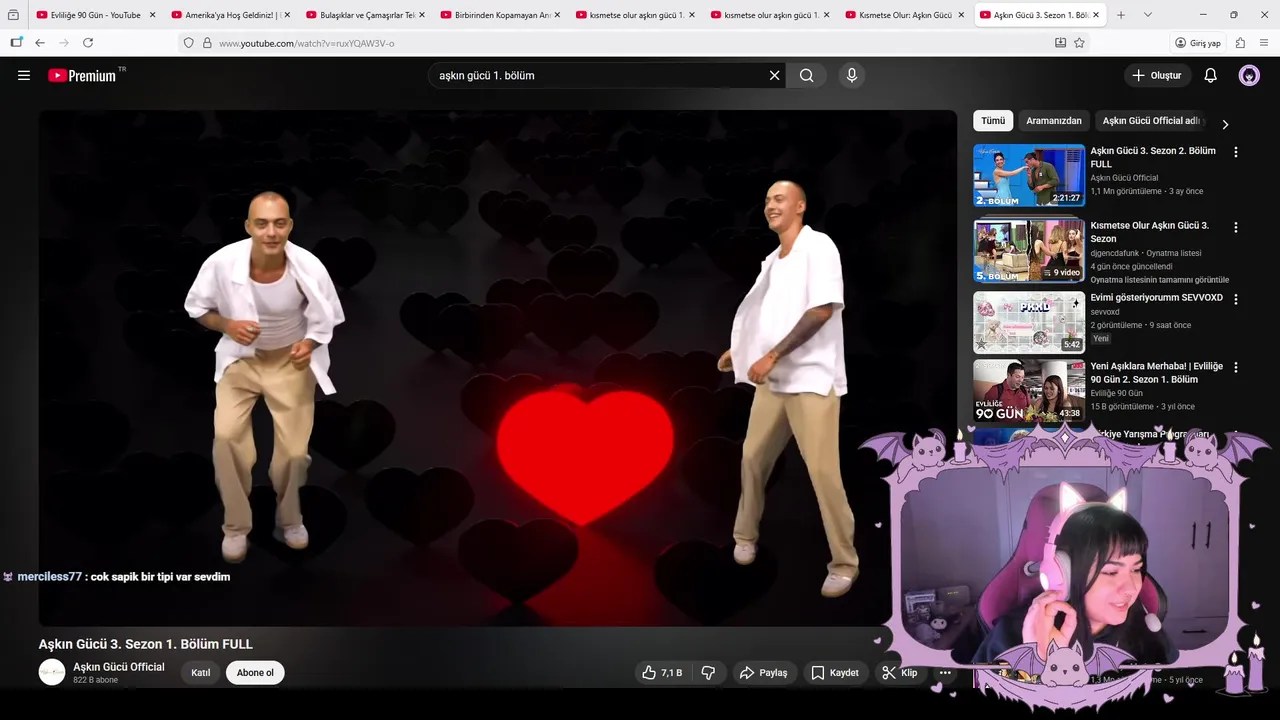This screenshot has height=720, width=1280.
Task: Open Aşkın Gücü Official channel link
Action: tap(118, 667)
